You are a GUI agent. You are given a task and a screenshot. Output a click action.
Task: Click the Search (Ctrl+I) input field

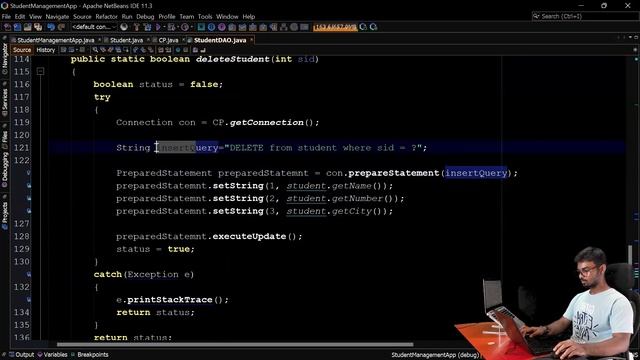tap(585, 16)
